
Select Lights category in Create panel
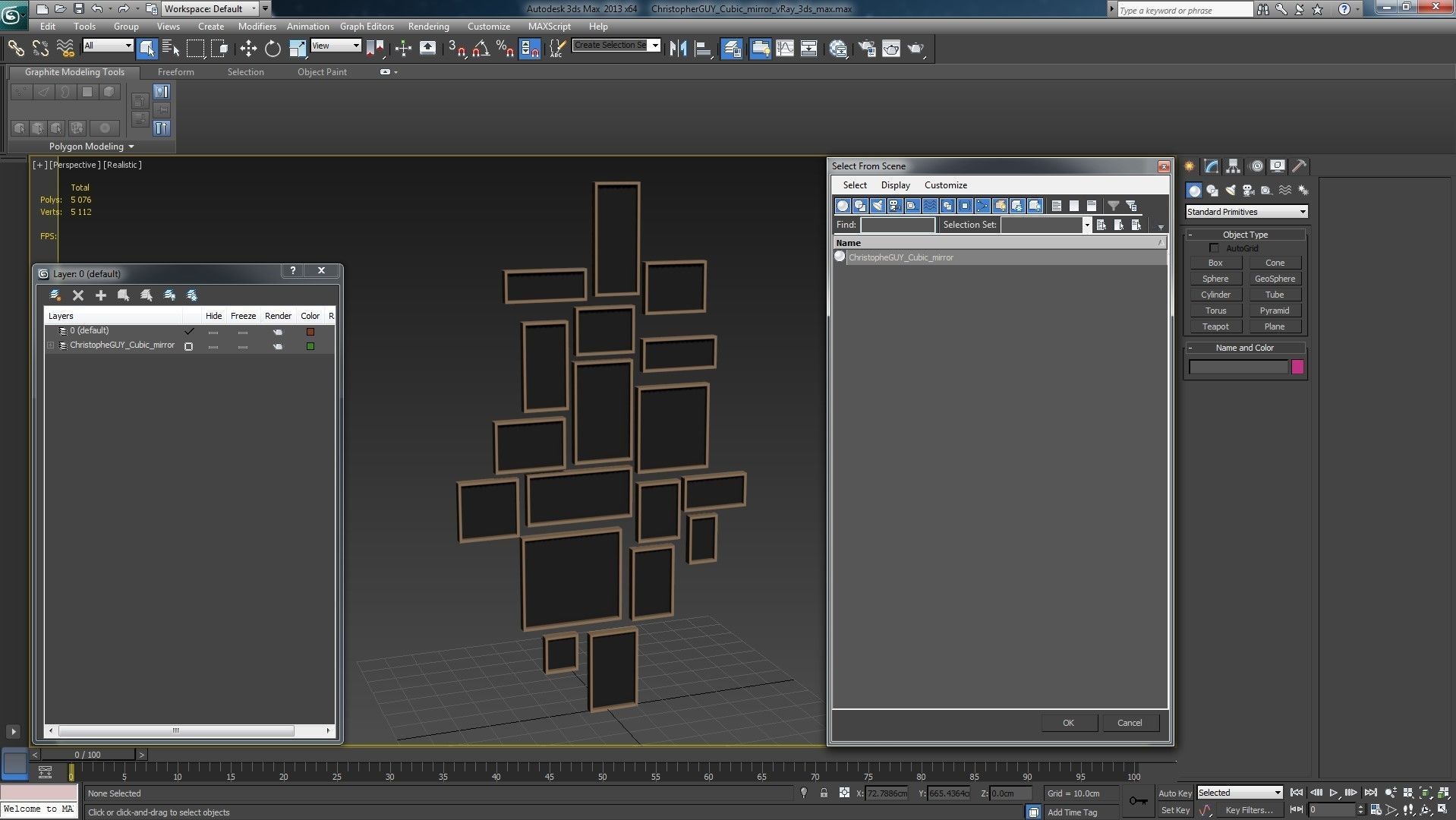1231,191
